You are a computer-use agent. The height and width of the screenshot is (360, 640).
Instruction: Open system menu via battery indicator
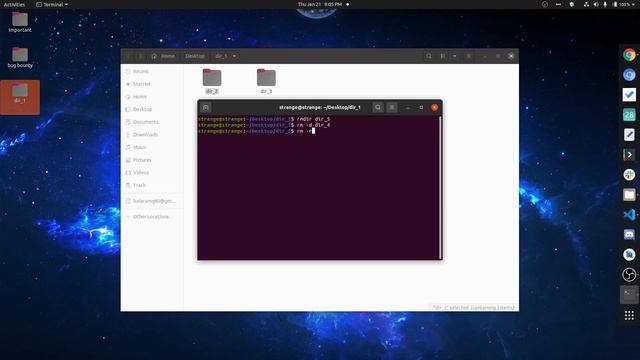tap(624, 4)
